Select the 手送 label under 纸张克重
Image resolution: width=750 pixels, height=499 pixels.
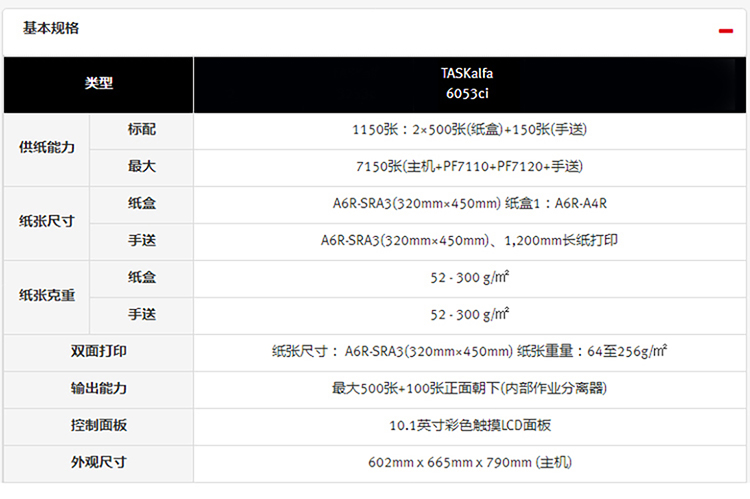coord(141,314)
